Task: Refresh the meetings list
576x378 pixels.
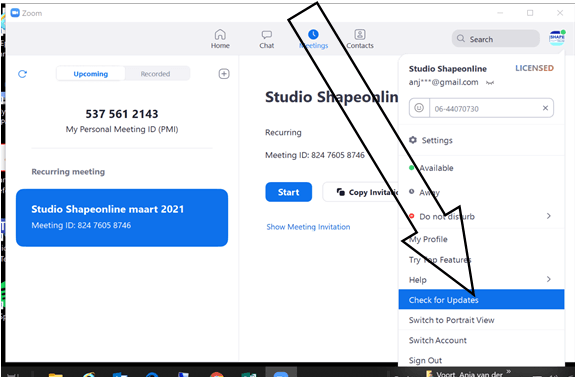Action: 22,74
